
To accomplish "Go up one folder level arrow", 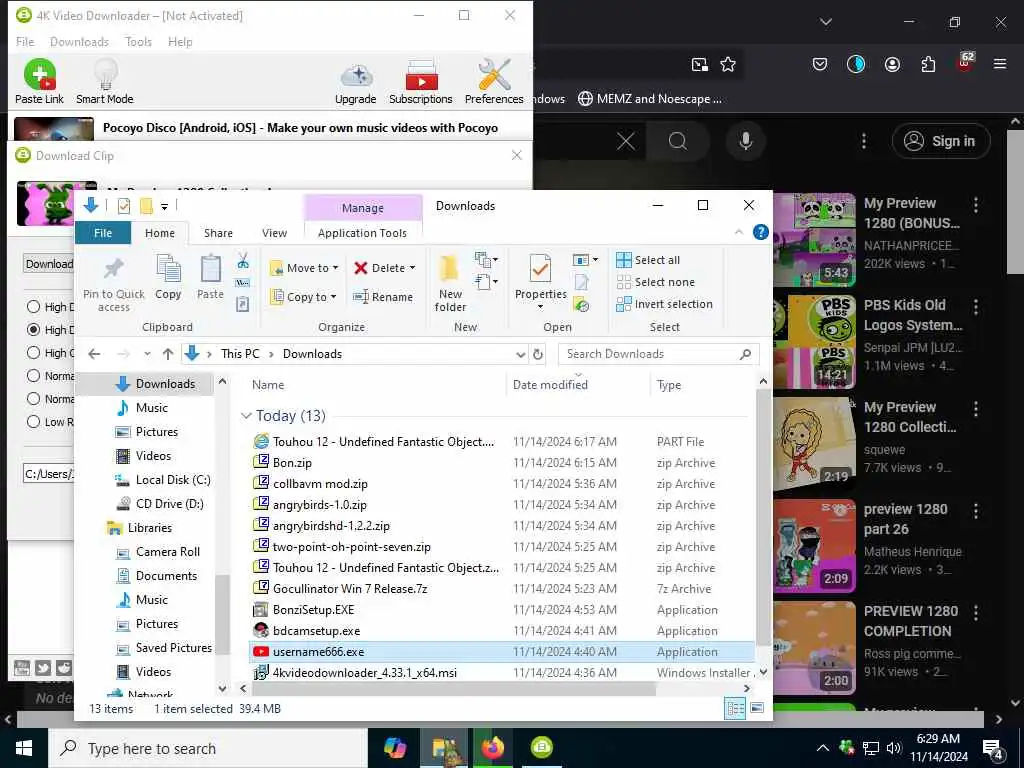I will pyautogui.click(x=168, y=354).
